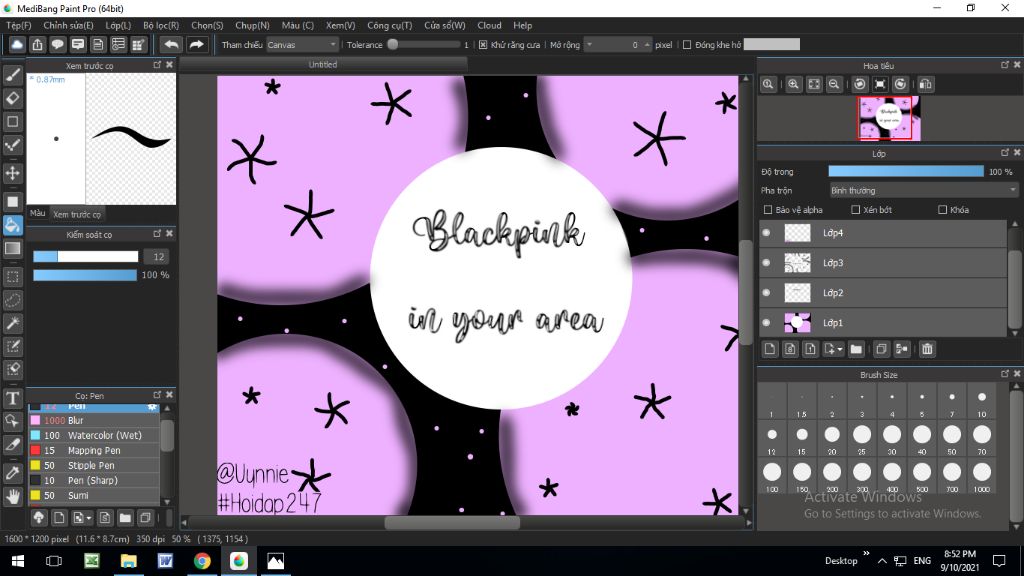Enable Đóng khe hở checkbox

(x=687, y=45)
